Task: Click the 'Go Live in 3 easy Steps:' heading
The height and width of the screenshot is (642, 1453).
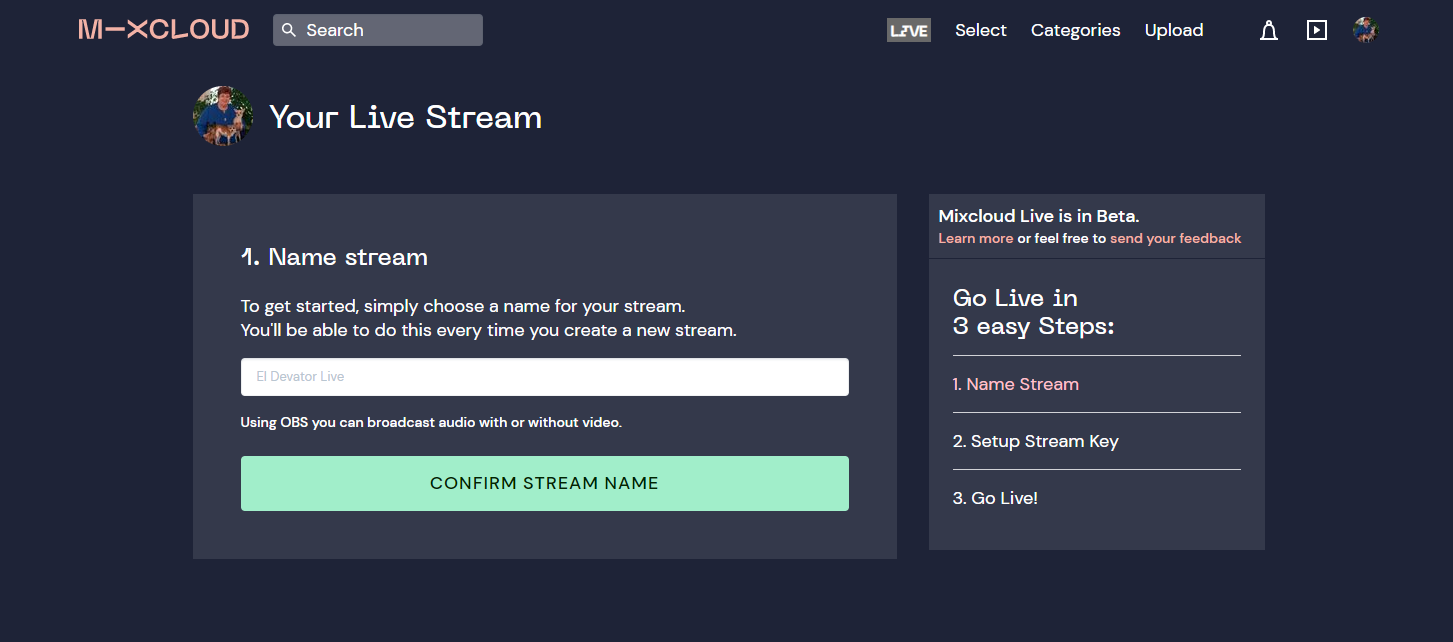Action: point(1034,312)
